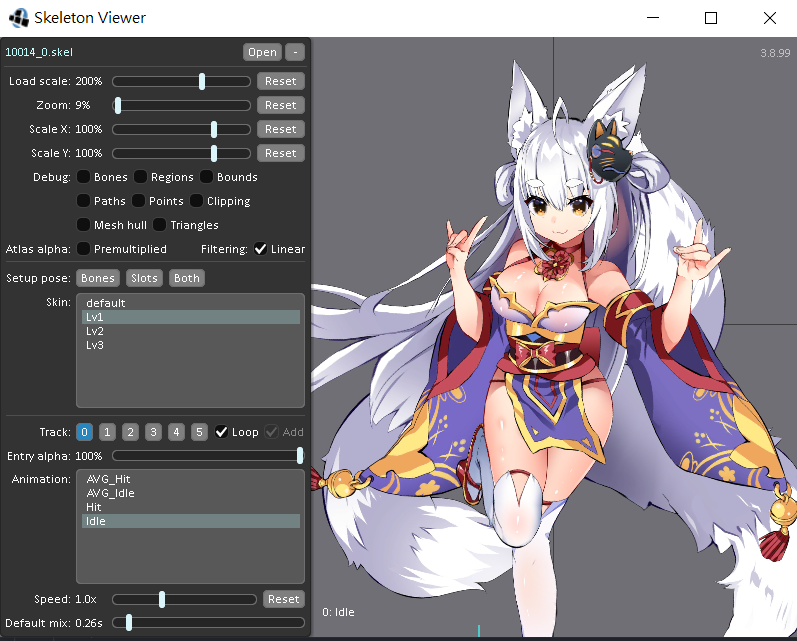Image resolution: width=797 pixels, height=641 pixels.
Task: Enable Premultiplied atlas alpha
Action: [83, 249]
